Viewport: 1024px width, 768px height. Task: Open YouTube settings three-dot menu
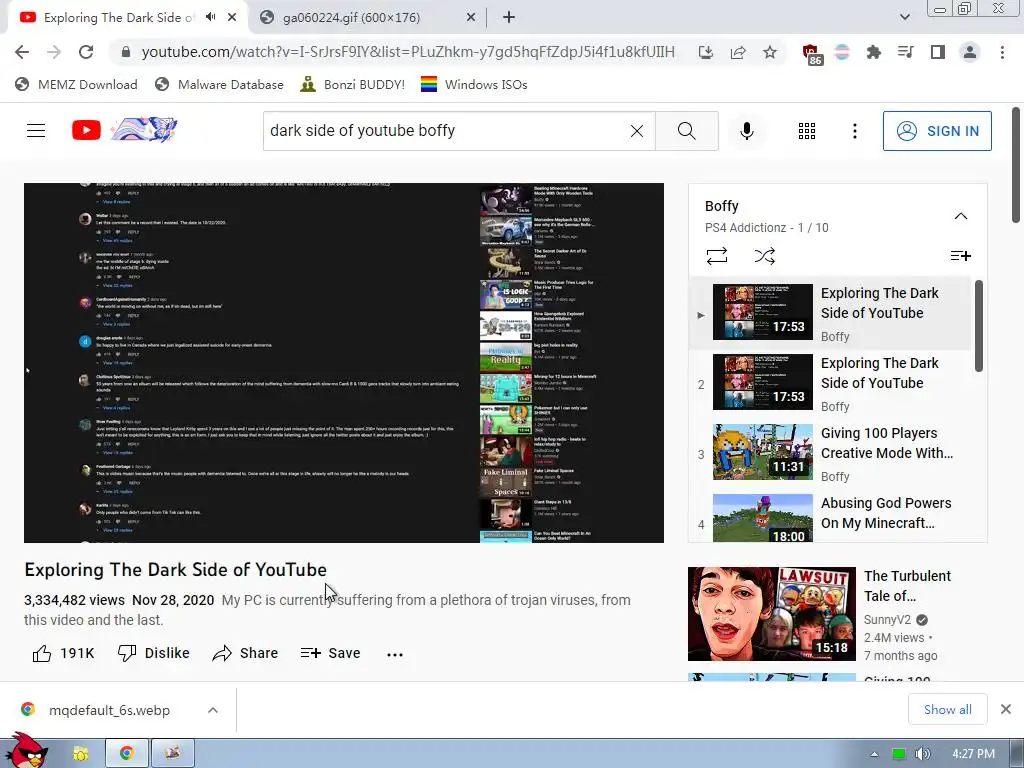point(854,131)
